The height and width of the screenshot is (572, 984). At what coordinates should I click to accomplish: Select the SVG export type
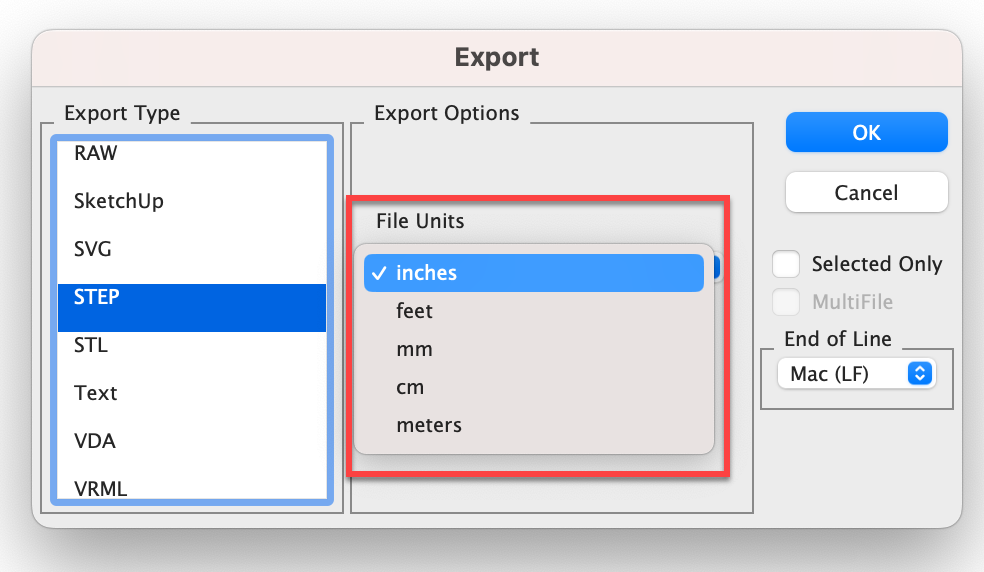191,249
